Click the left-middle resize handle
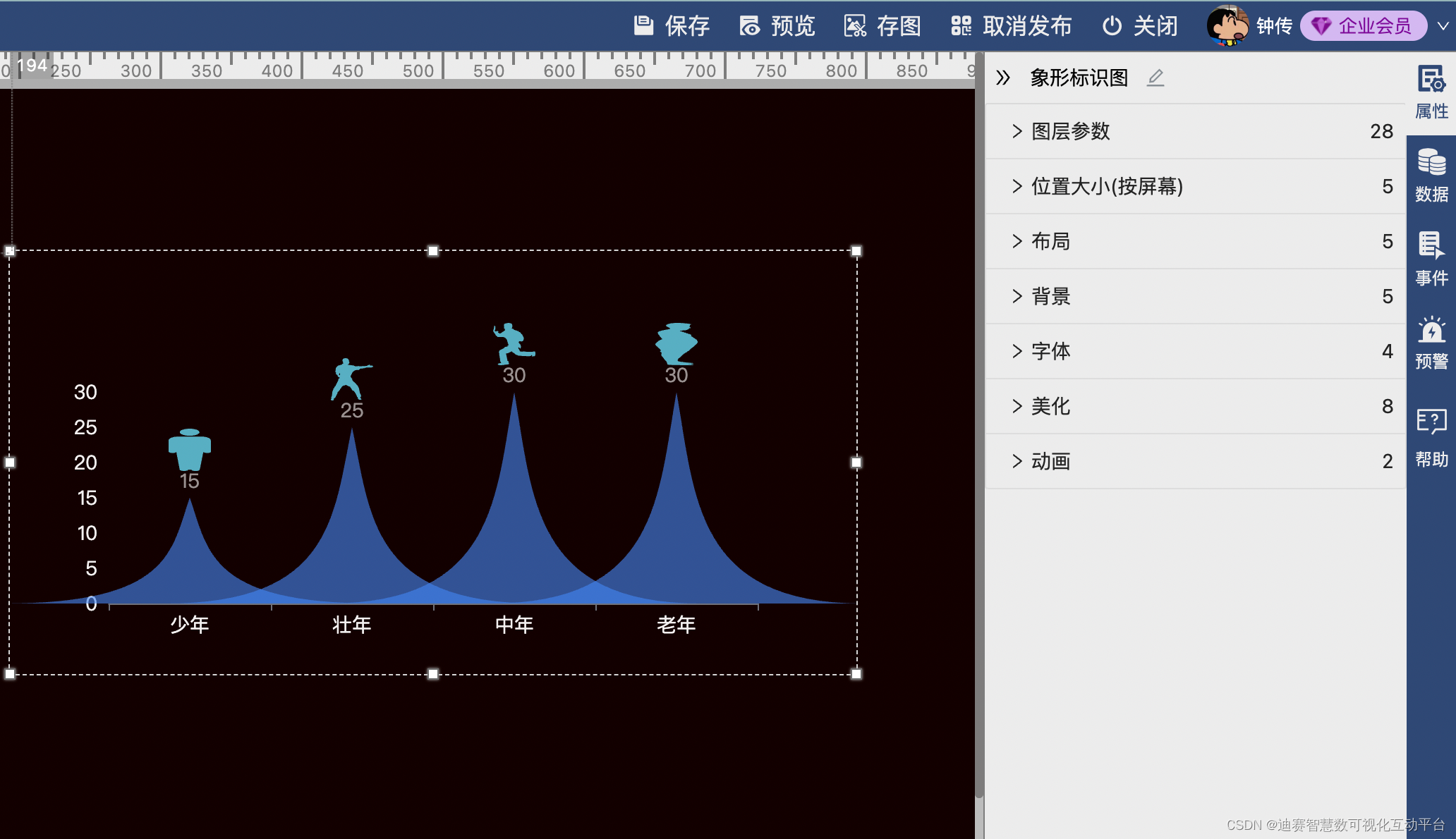This screenshot has height=839, width=1456. point(10,463)
